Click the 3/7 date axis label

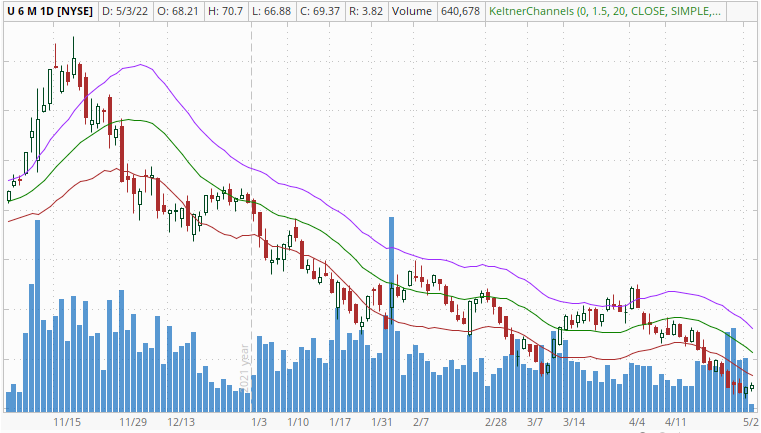(535, 422)
